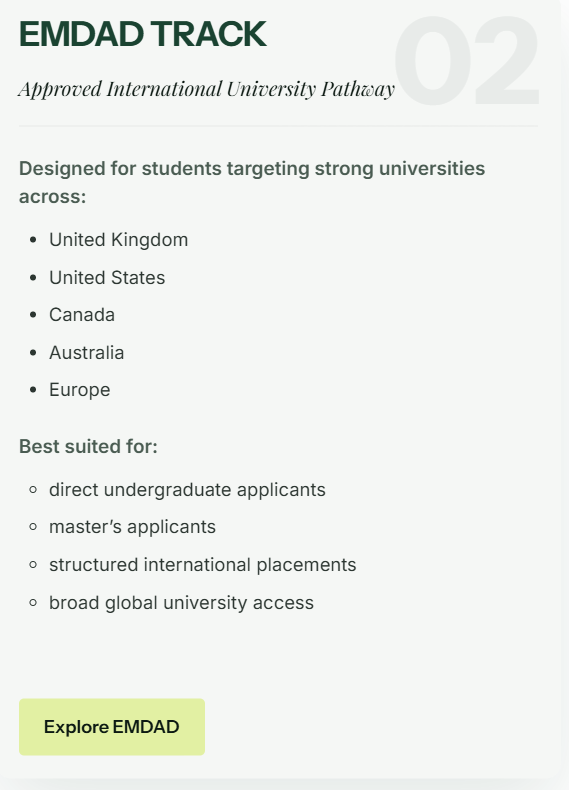Select the Canada list entry
The image size is (569, 790).
82,315
